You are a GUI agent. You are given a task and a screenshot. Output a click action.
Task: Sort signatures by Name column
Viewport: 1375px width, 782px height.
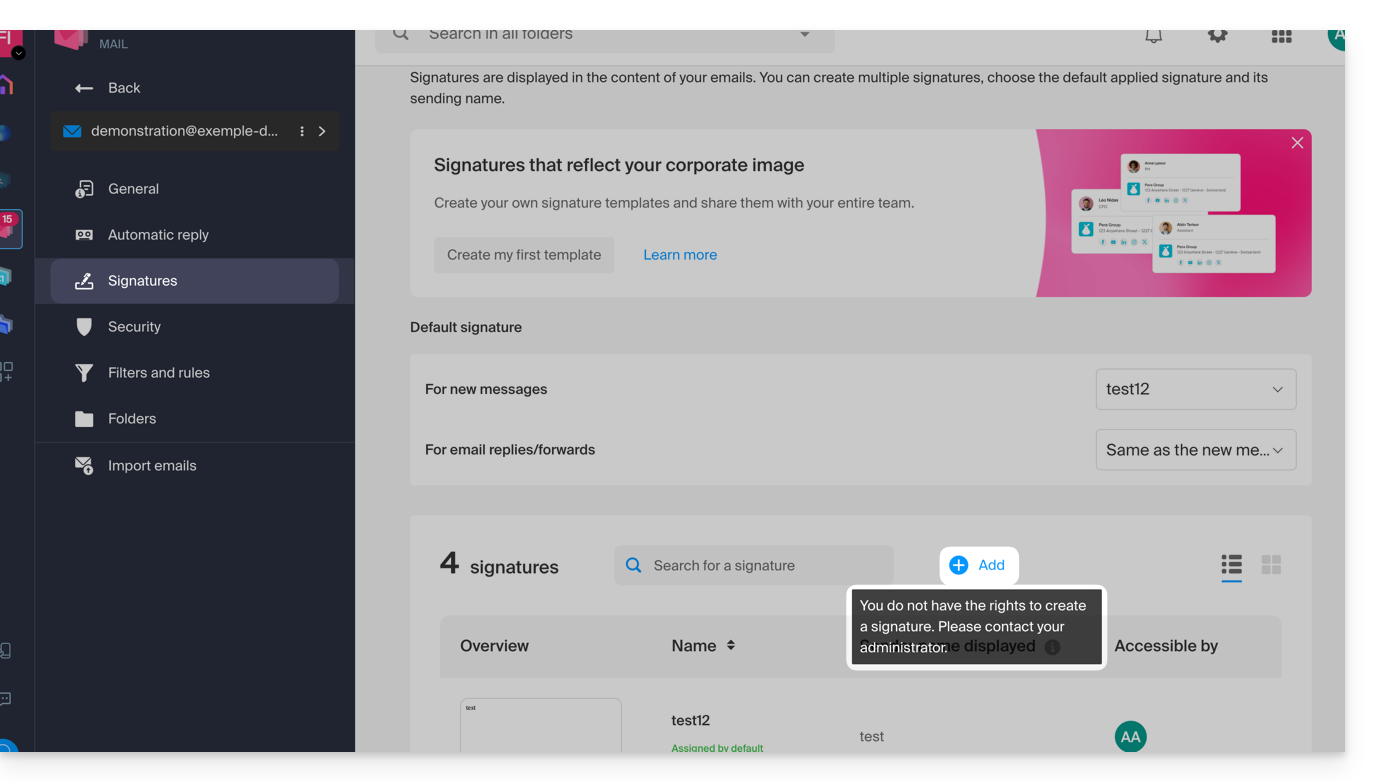730,645
